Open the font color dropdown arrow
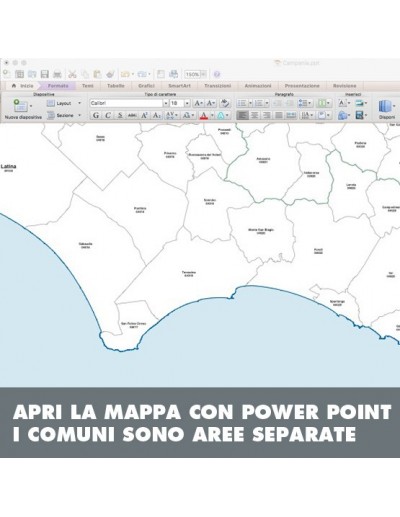Image resolution: width=400 pixels, height=517 pixels. [x=212, y=115]
